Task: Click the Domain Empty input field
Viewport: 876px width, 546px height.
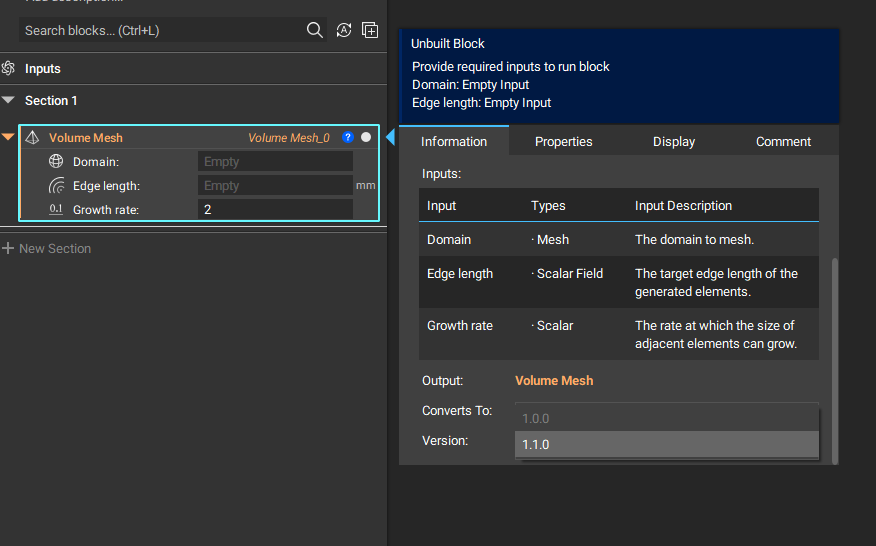Action: [275, 162]
